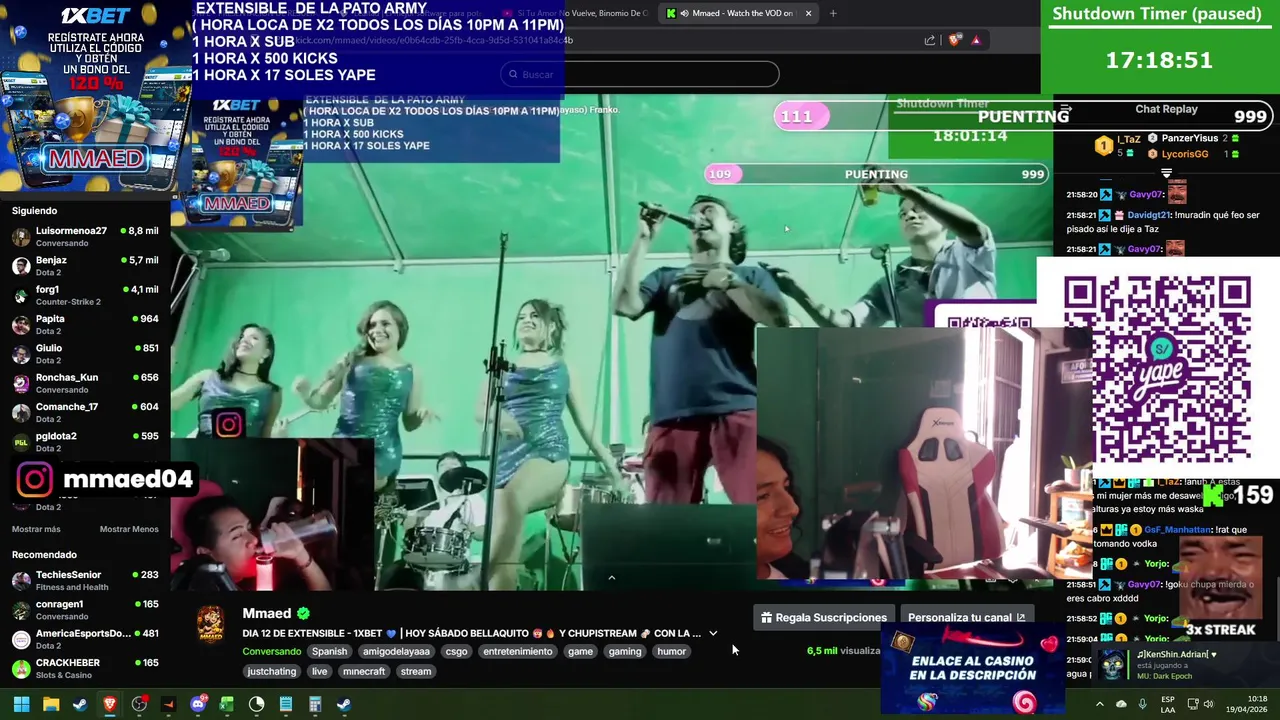
Task: Open Giulio channel in Siguiendo list
Action: click(x=85, y=354)
